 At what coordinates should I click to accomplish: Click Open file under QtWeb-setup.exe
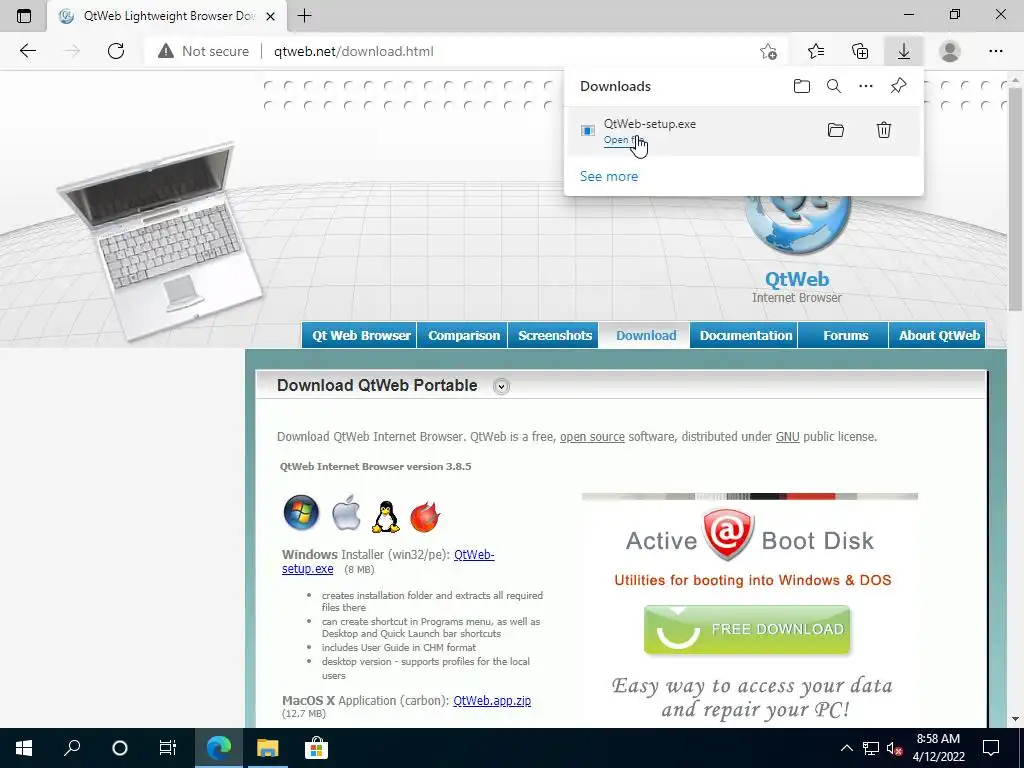pos(624,140)
